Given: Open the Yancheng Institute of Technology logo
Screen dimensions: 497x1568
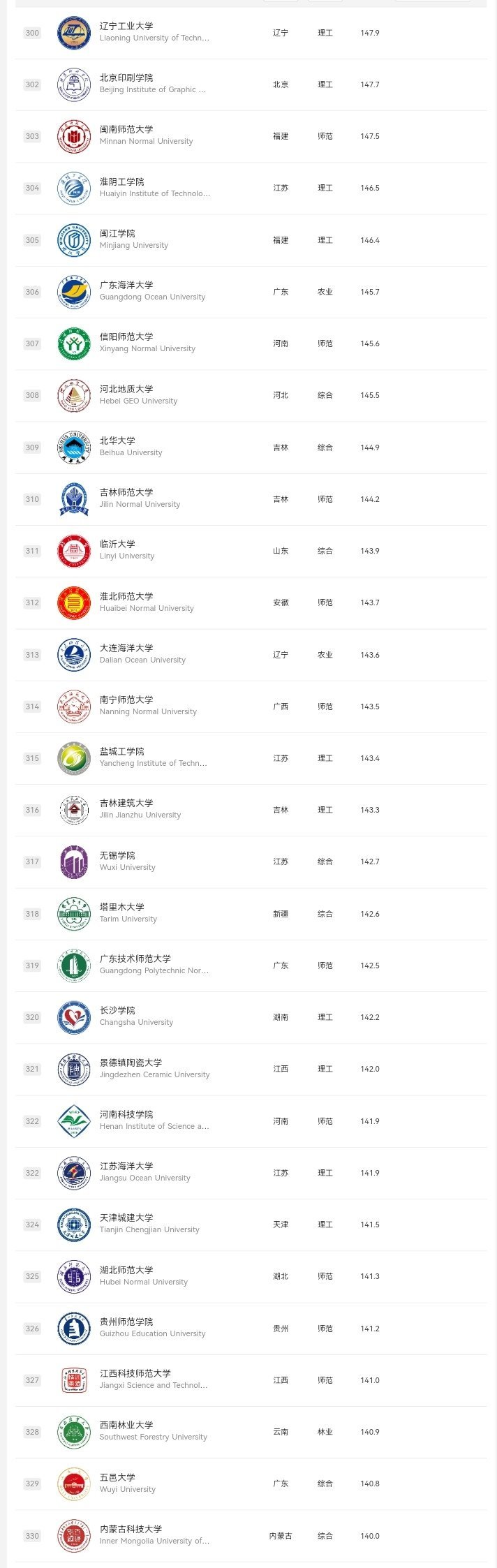Looking at the screenshot, I should coord(74,758).
